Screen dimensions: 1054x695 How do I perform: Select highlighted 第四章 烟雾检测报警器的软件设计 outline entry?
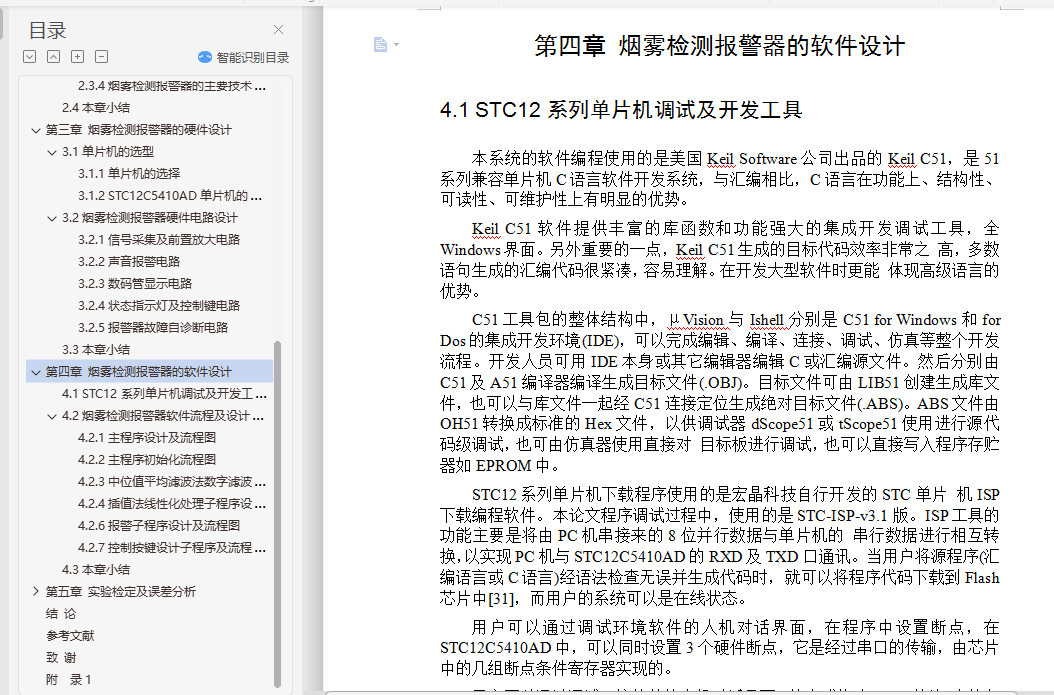click(138, 372)
